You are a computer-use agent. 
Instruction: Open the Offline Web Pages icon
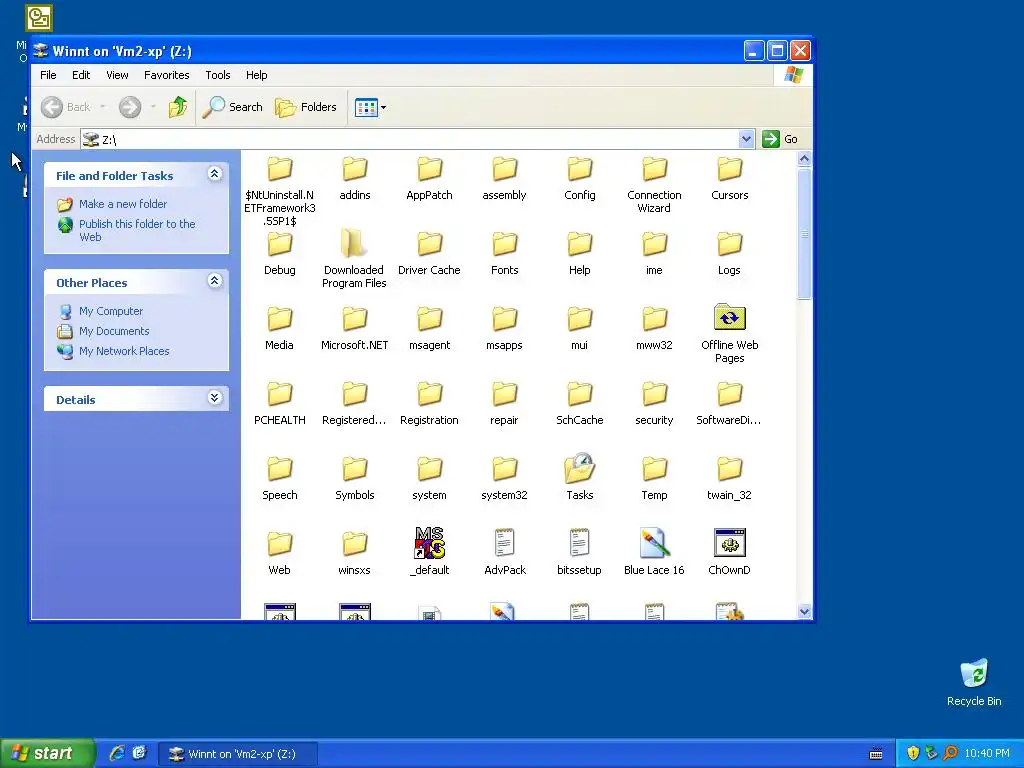click(729, 318)
